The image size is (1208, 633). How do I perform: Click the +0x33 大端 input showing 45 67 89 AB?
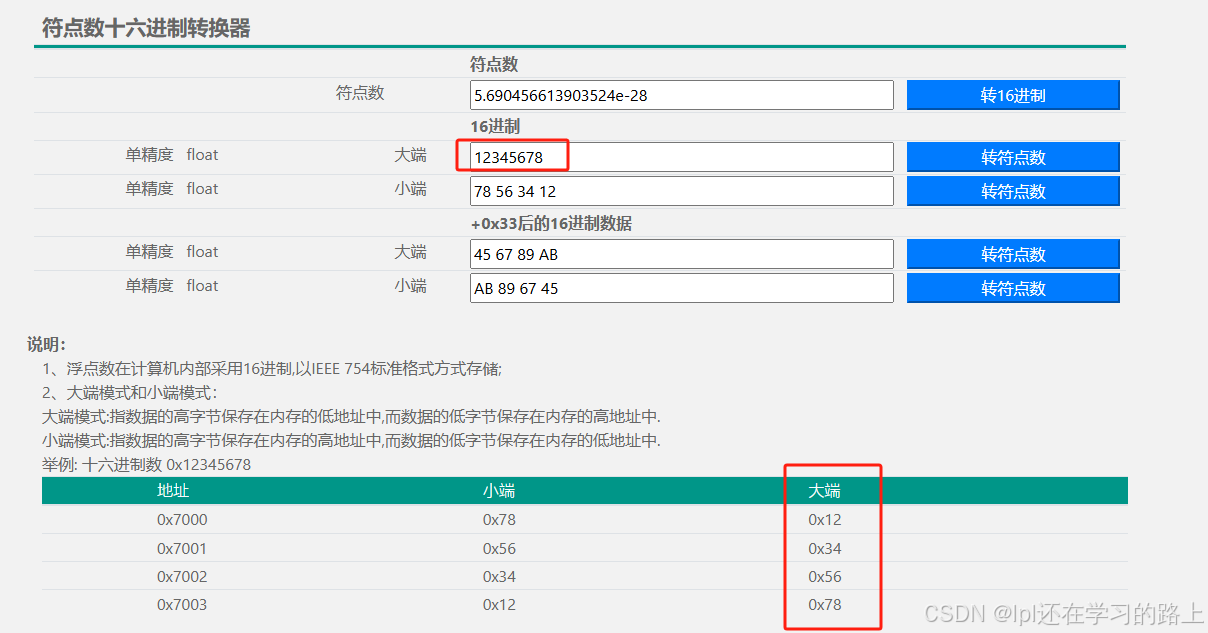pos(680,254)
